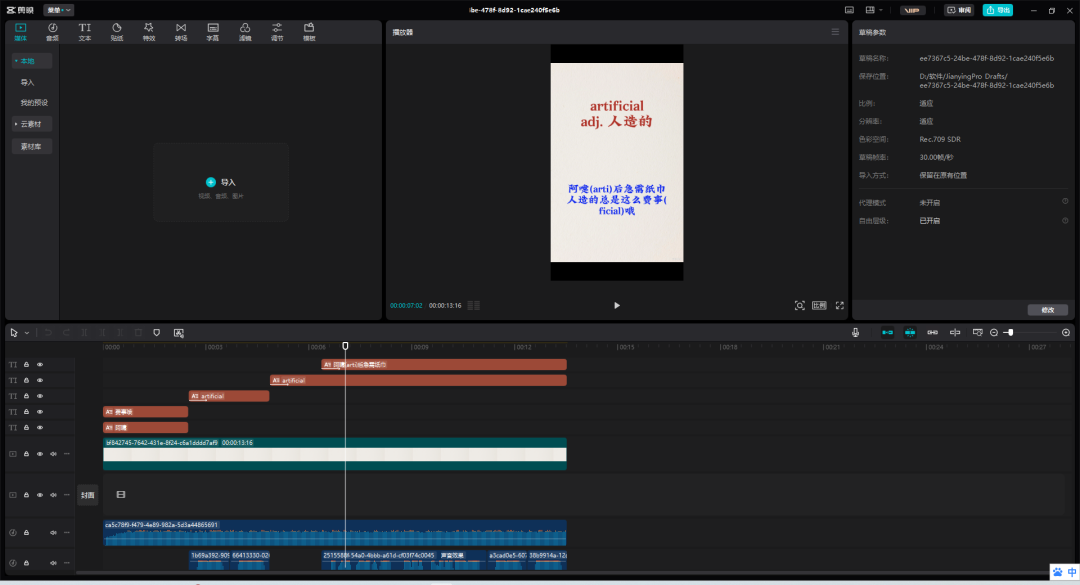Screen dimensions: 1080x585
Task: Open the 特效 (Effects) panel
Action: click(x=148, y=31)
